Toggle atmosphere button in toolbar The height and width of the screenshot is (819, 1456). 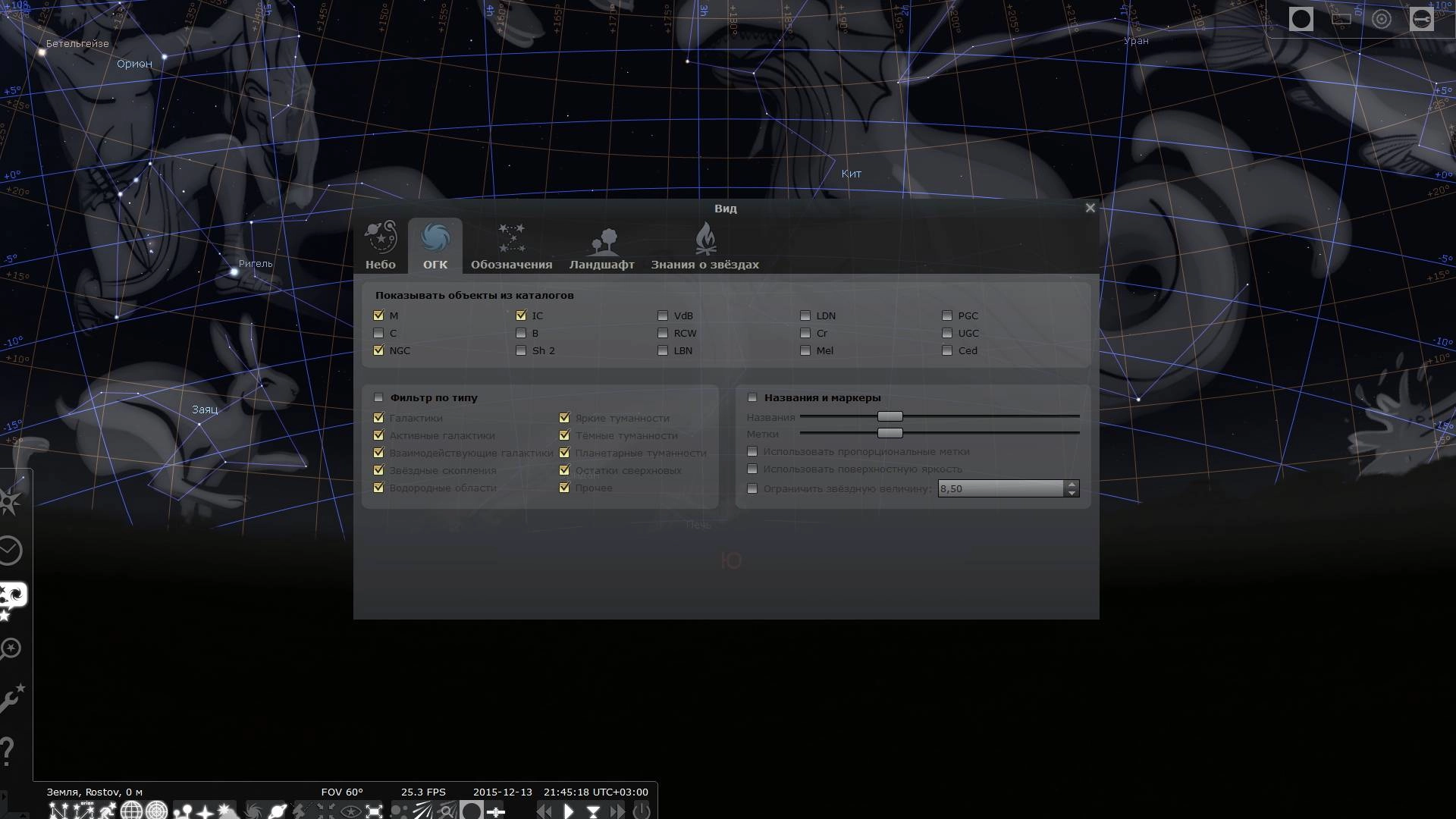[227, 810]
